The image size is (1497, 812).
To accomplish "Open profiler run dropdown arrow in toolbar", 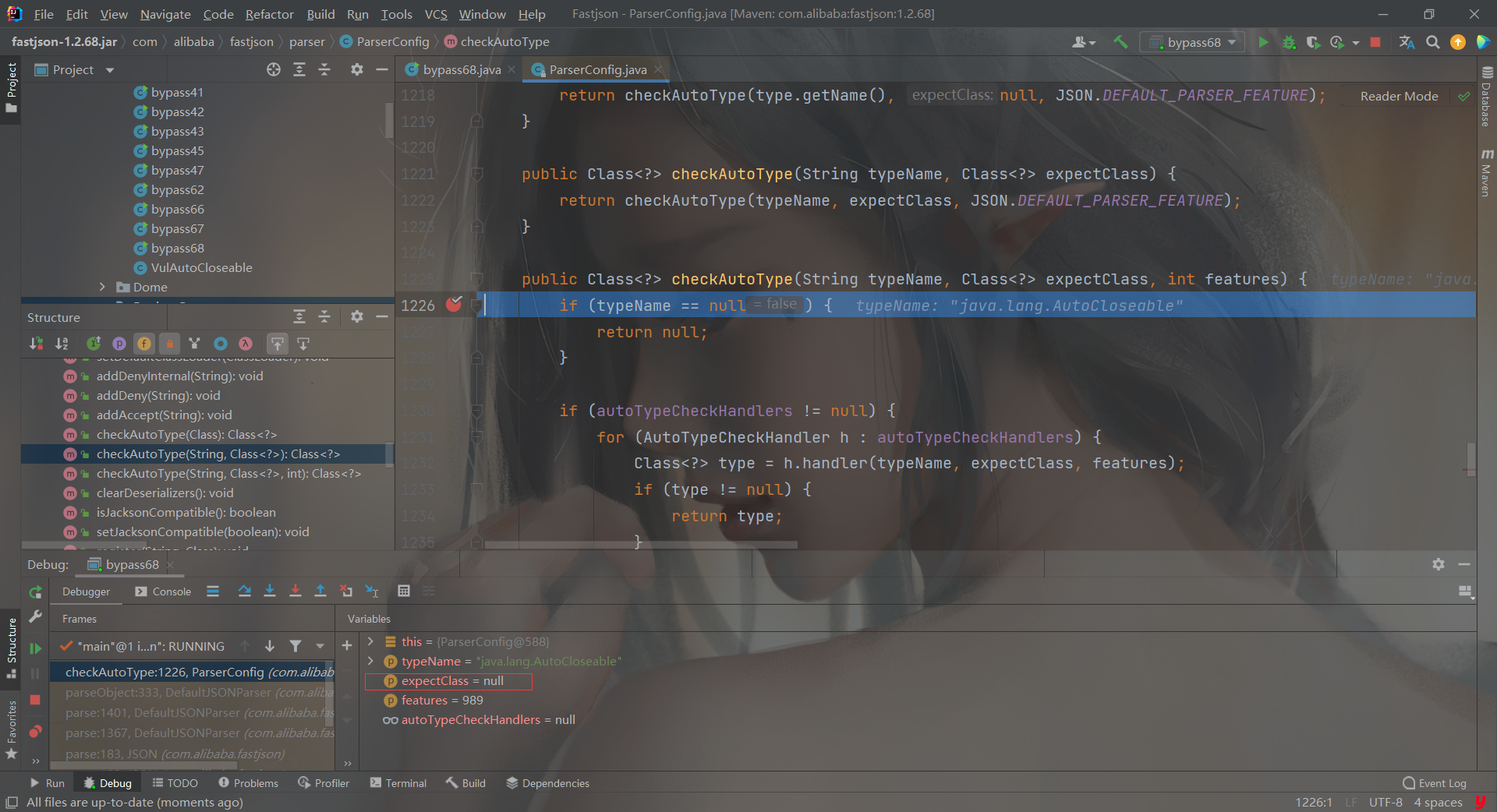I will [1356, 43].
